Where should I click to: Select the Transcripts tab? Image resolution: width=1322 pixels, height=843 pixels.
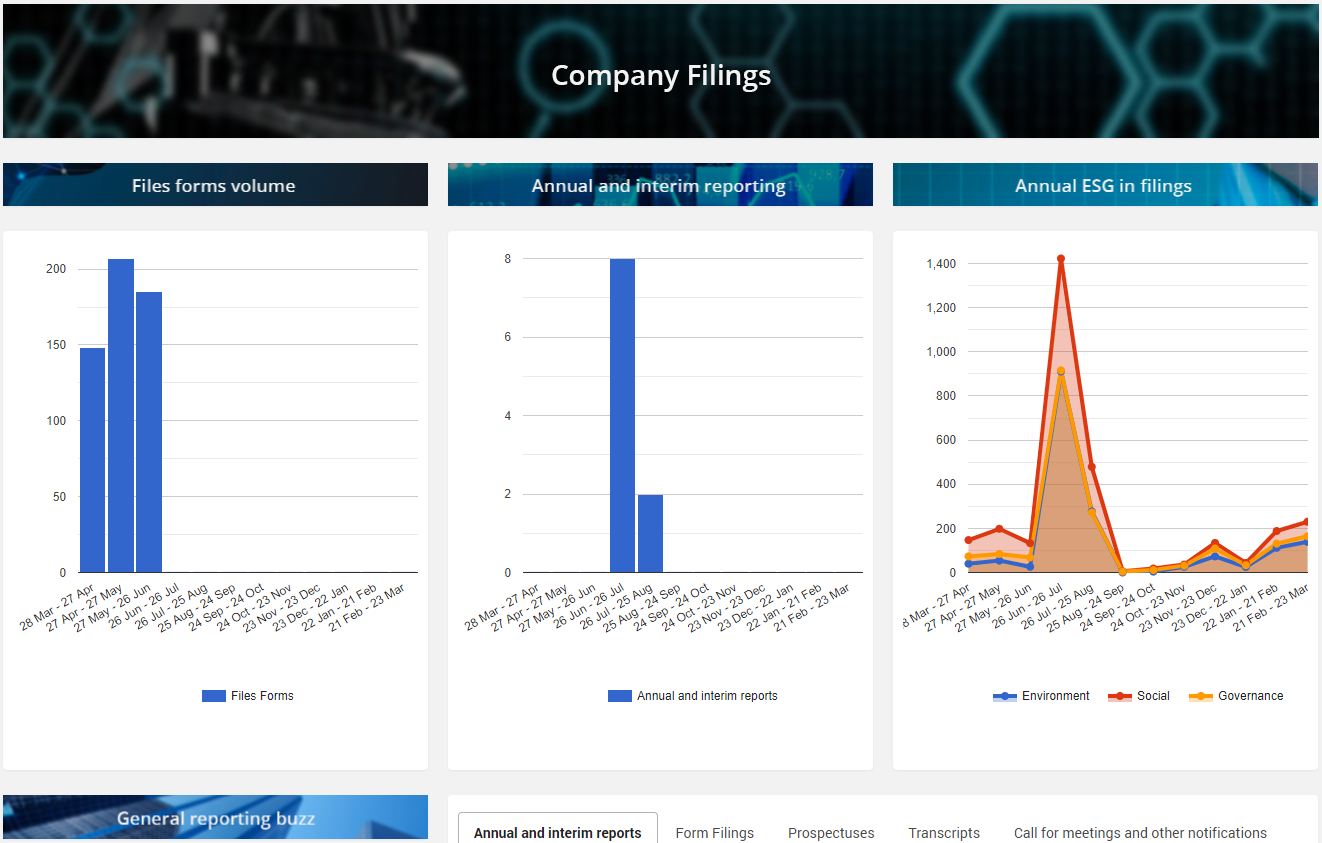pos(944,832)
